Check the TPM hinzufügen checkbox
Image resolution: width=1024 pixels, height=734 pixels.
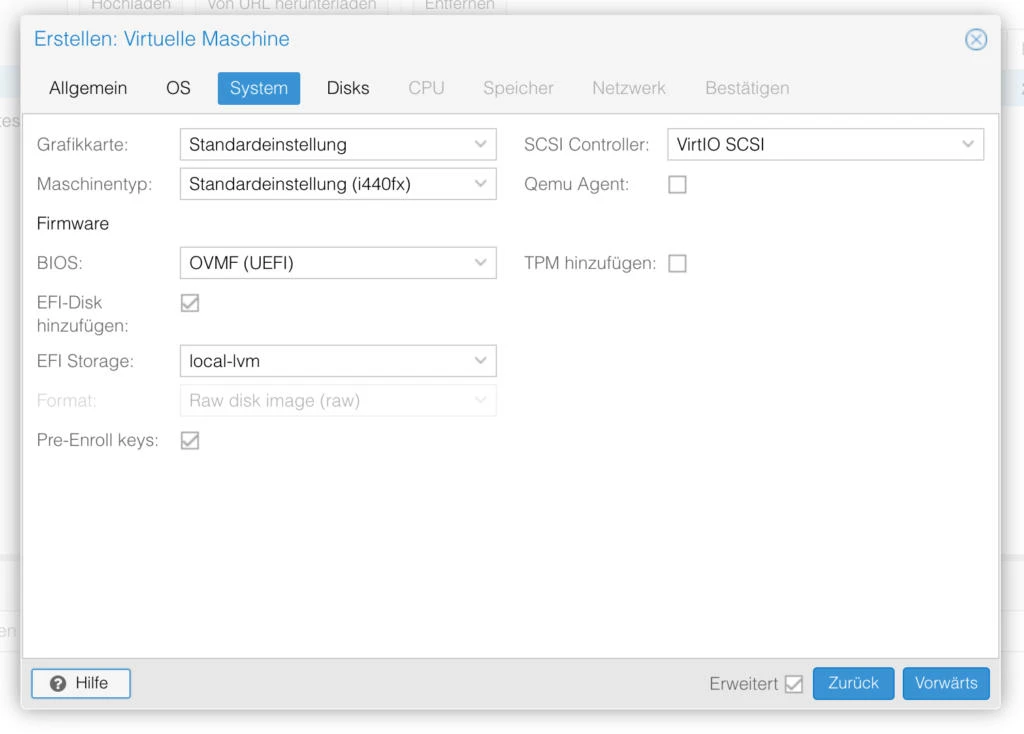677,264
